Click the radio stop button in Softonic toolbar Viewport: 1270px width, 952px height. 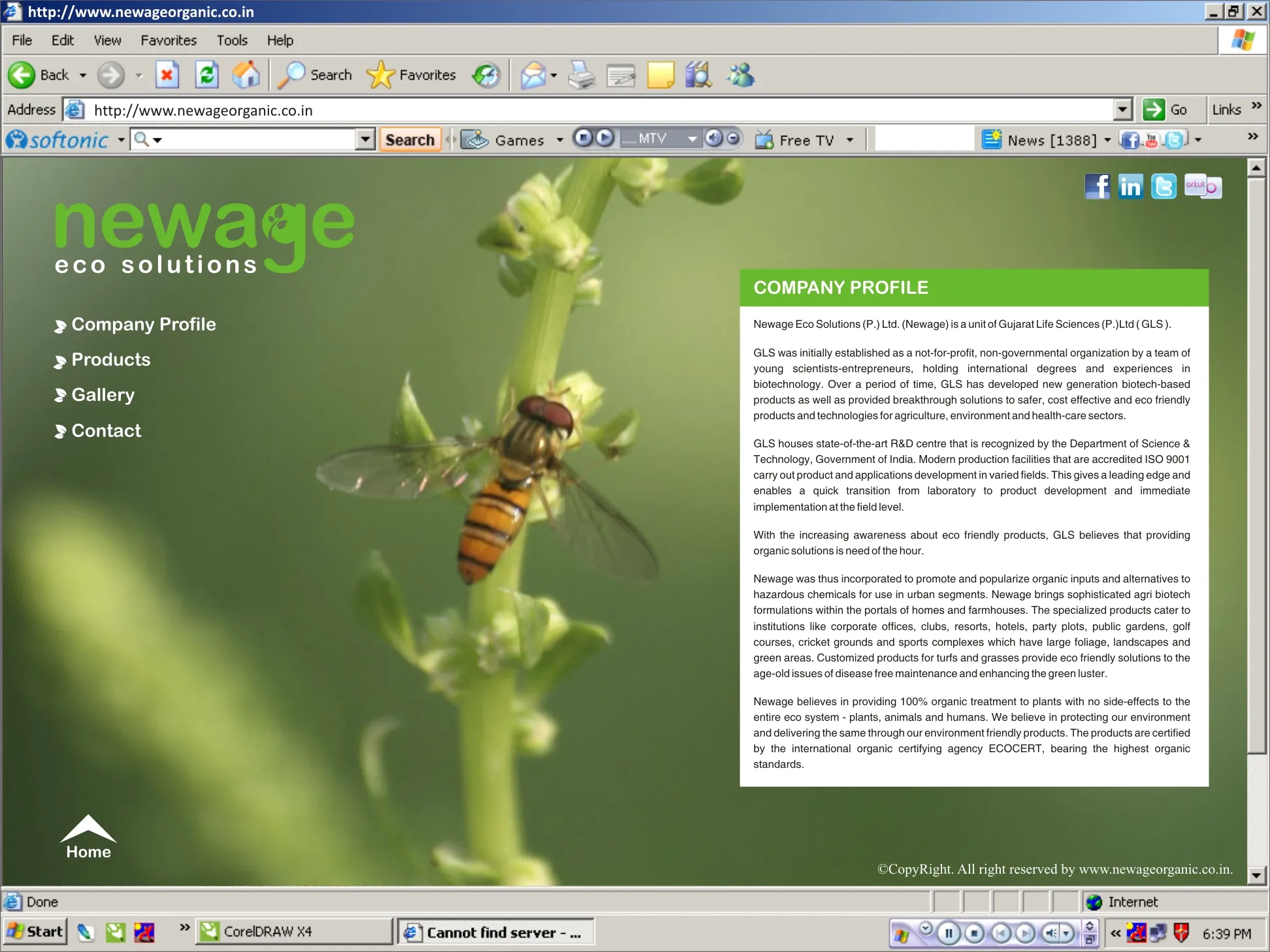tap(583, 138)
